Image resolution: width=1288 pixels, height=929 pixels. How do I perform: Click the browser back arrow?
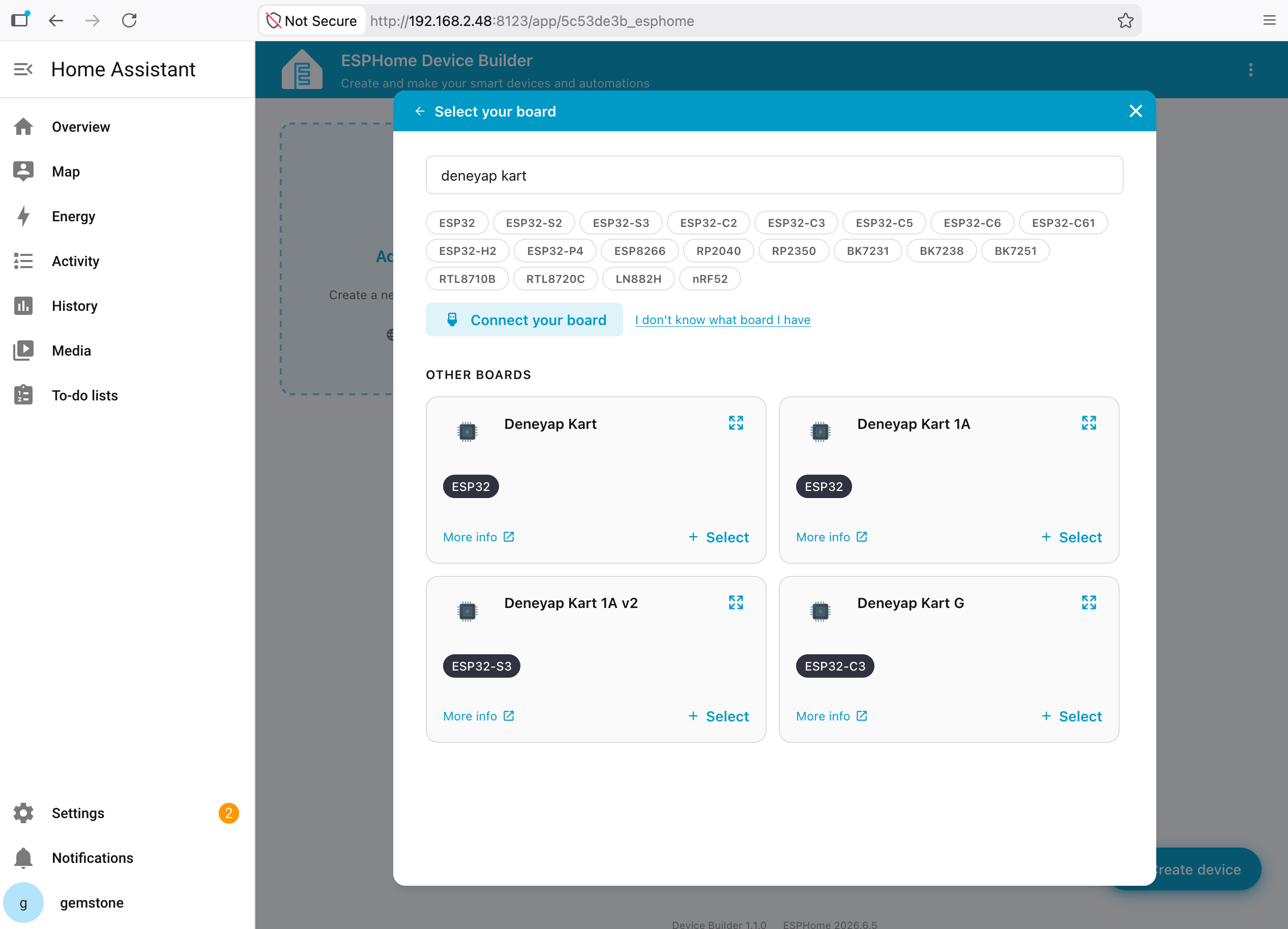click(55, 21)
